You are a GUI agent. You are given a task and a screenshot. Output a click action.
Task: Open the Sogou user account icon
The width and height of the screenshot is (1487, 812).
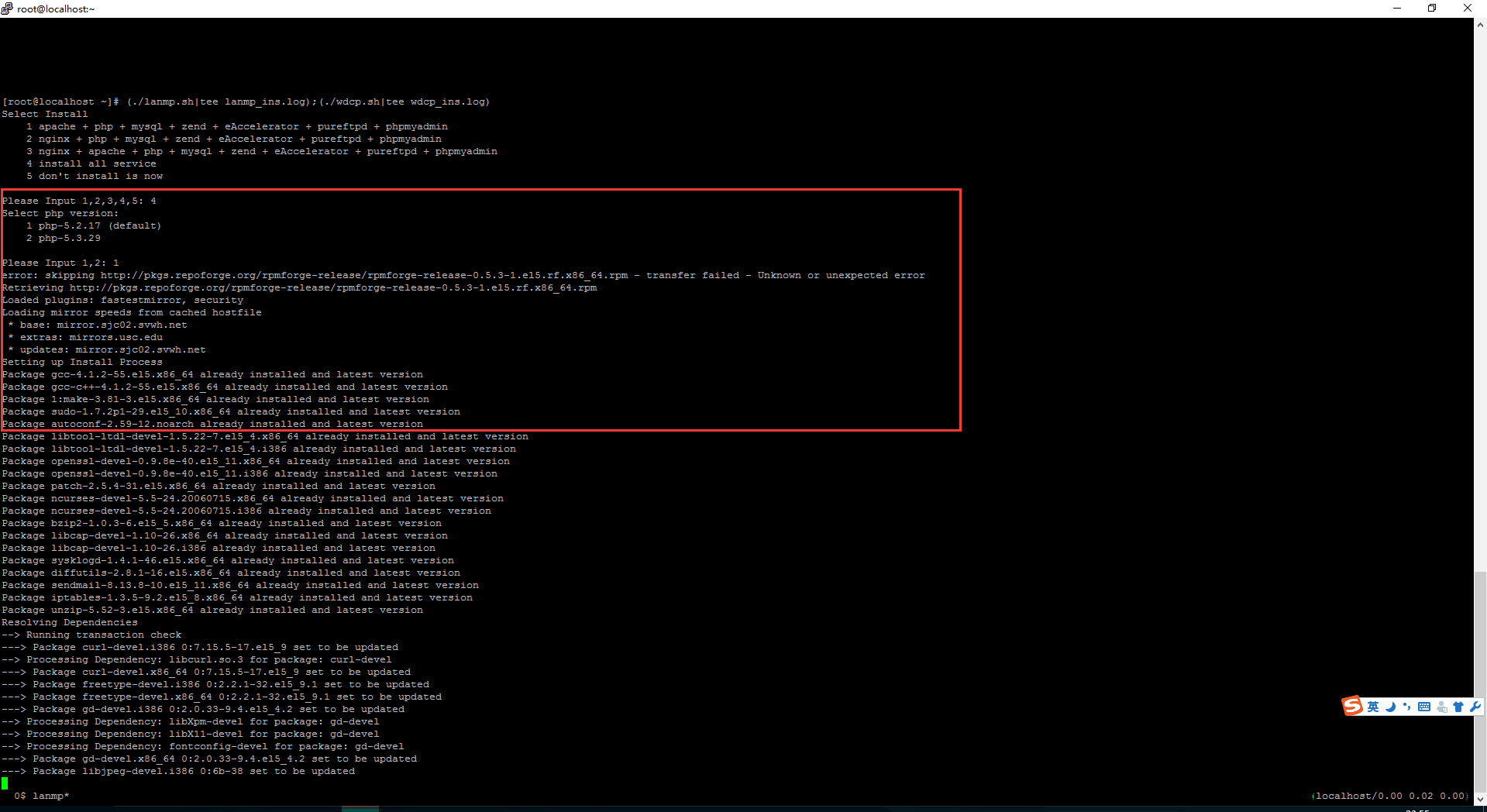tap(1442, 707)
